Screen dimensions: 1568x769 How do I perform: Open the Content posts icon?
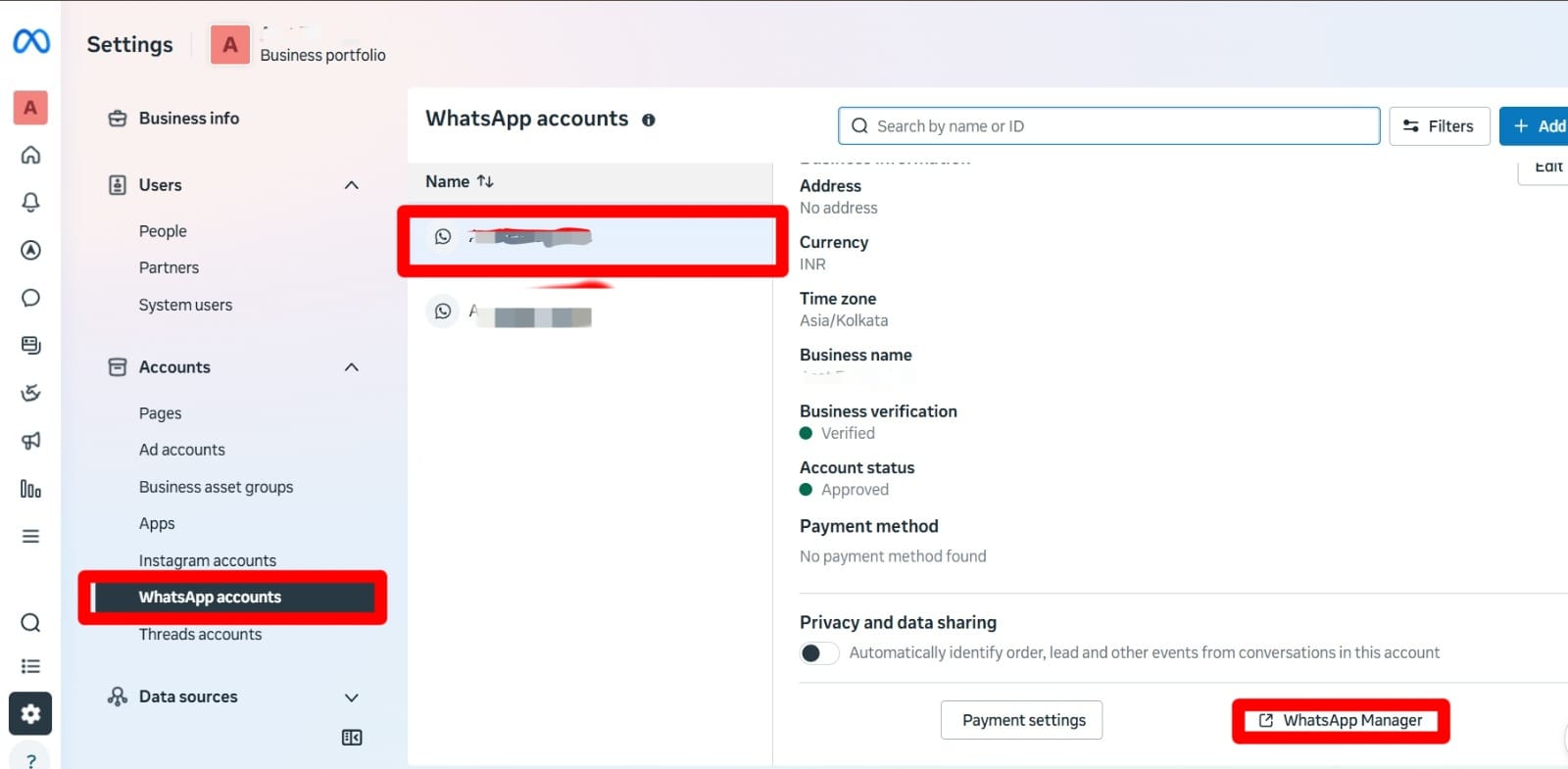(x=30, y=345)
